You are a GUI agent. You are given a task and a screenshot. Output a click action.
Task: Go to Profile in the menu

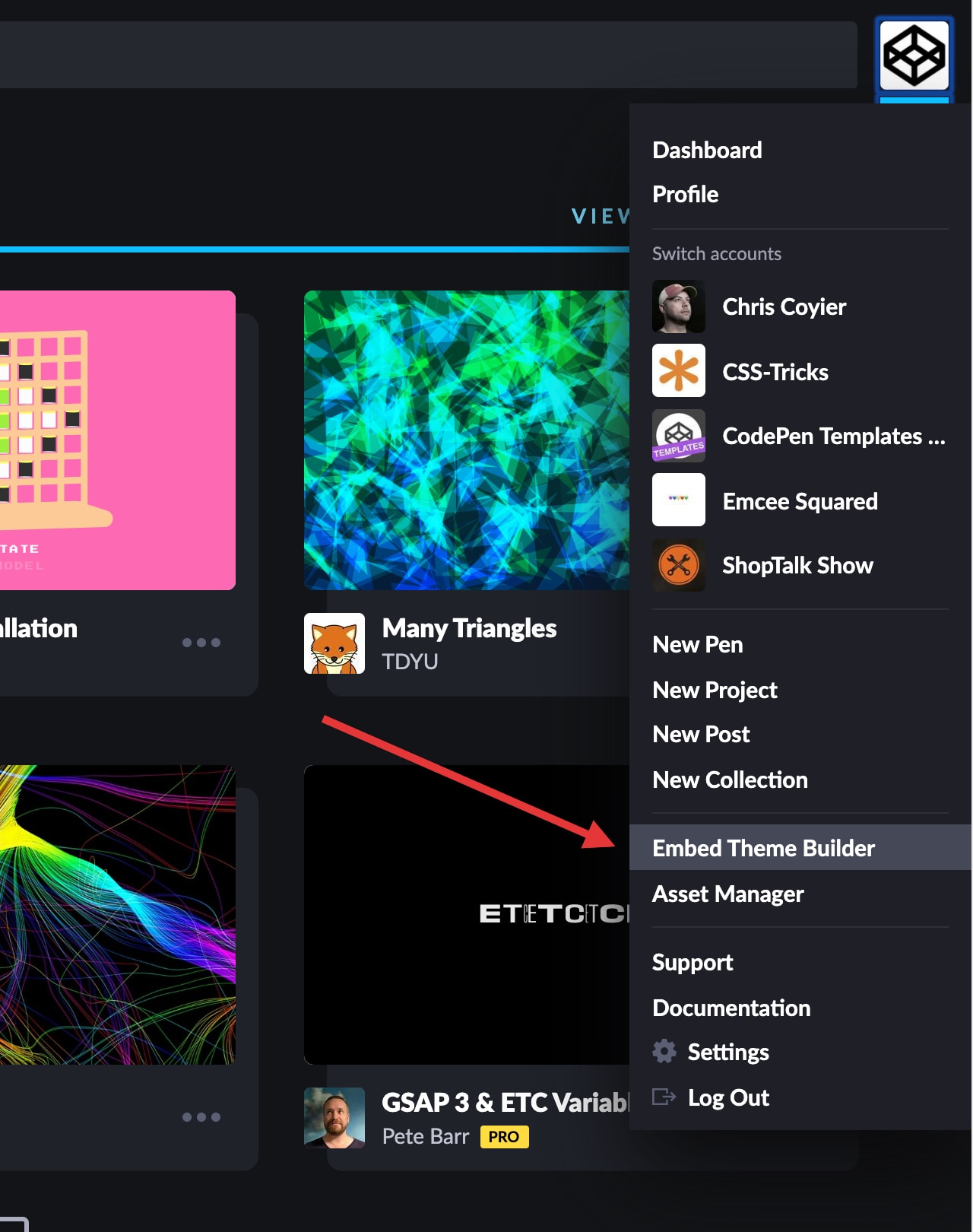click(685, 194)
